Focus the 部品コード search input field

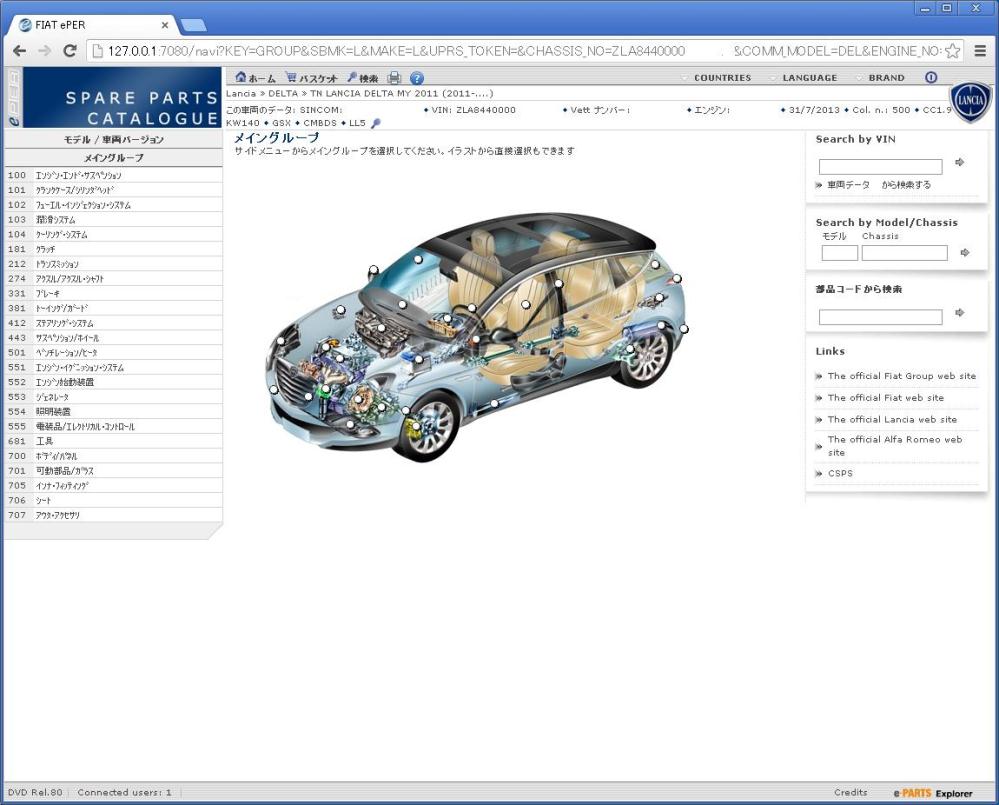[x=880, y=317]
